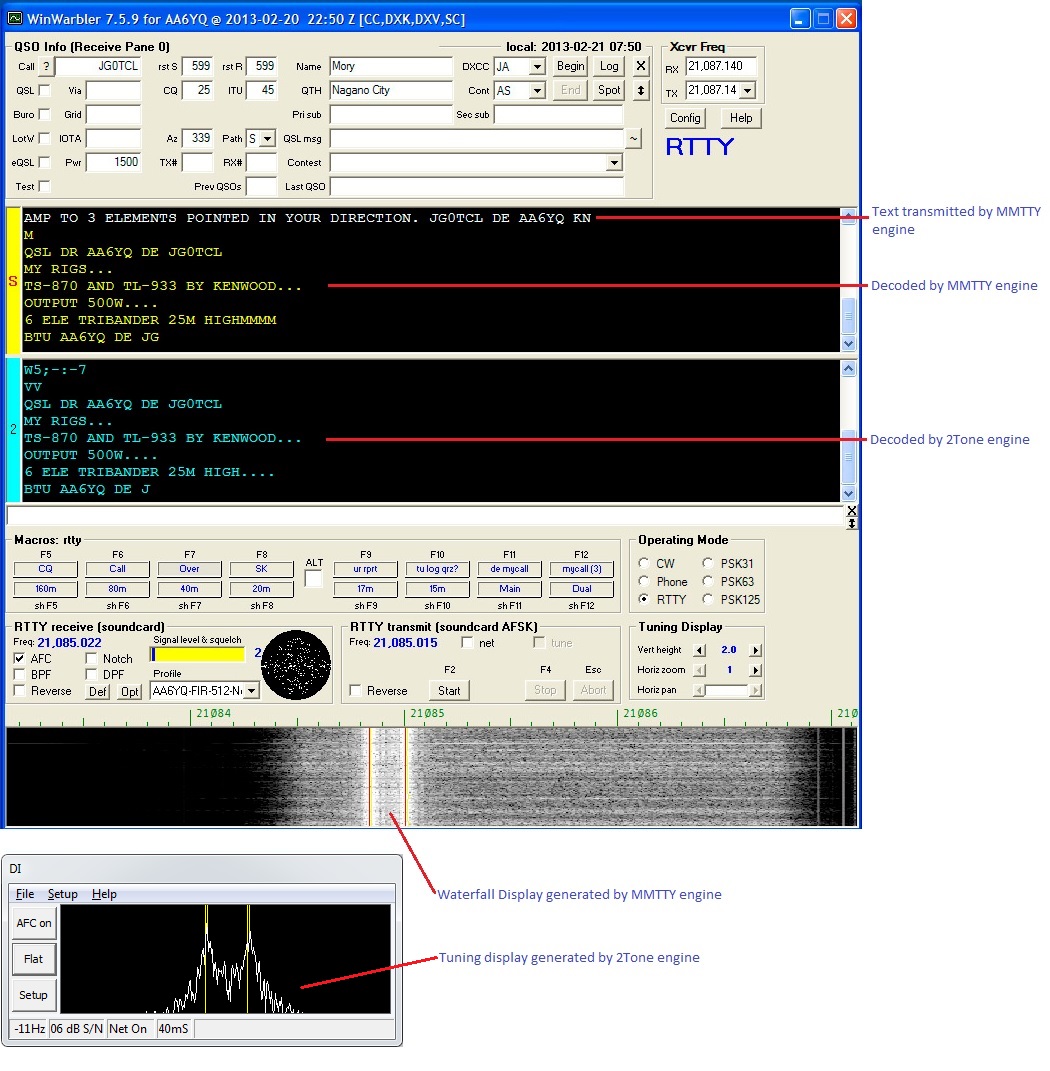Viewport: 1050px width, 1071px height.
Task: Click AFC on button in DI window
Action: [x=33, y=923]
